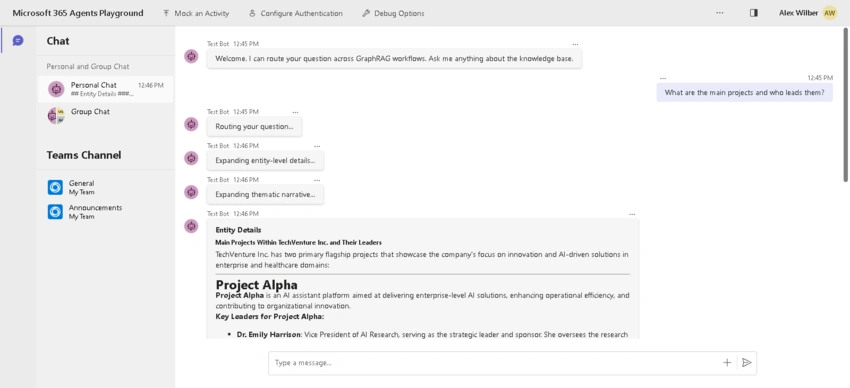Click the Personal Chat bot avatar
The height and width of the screenshot is (388, 850).
pyautogui.click(x=56, y=89)
